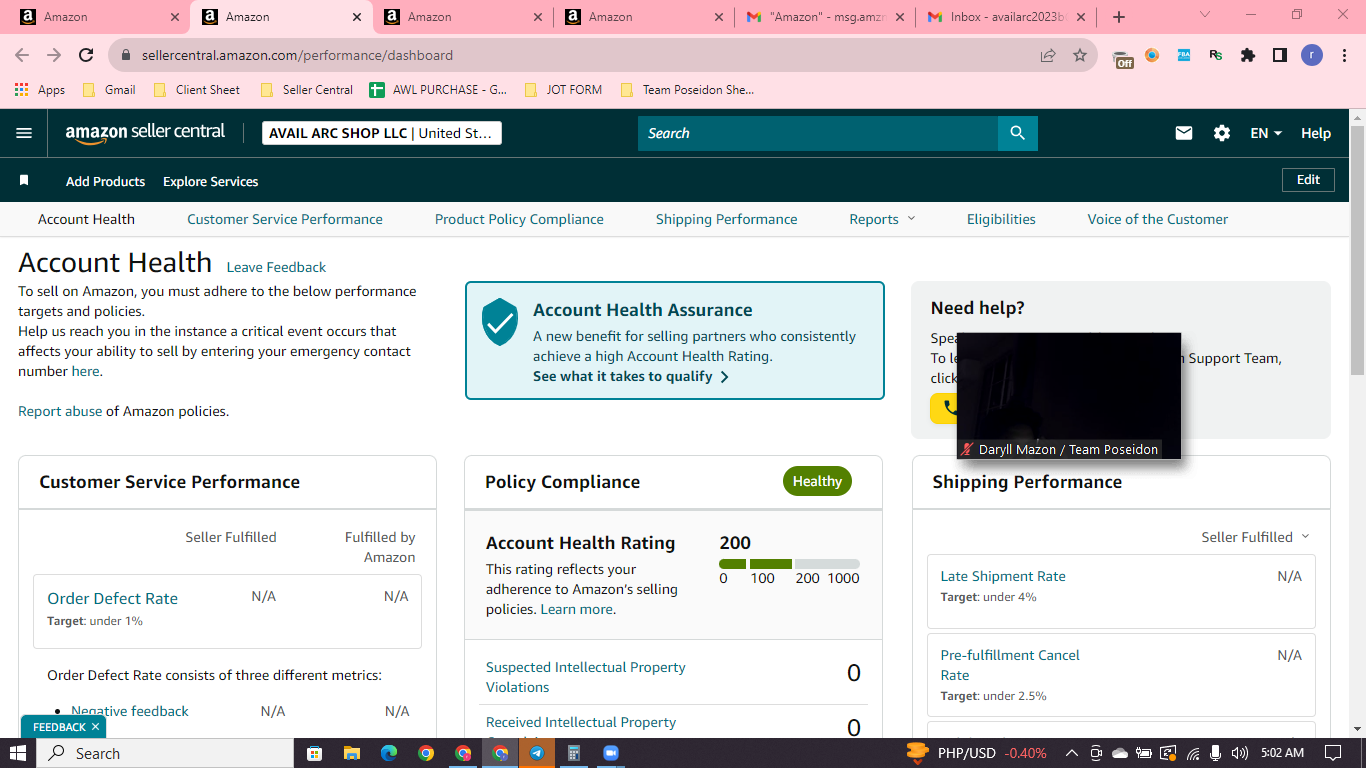Click the Seller Central search field
The height and width of the screenshot is (768, 1366).
(818, 133)
